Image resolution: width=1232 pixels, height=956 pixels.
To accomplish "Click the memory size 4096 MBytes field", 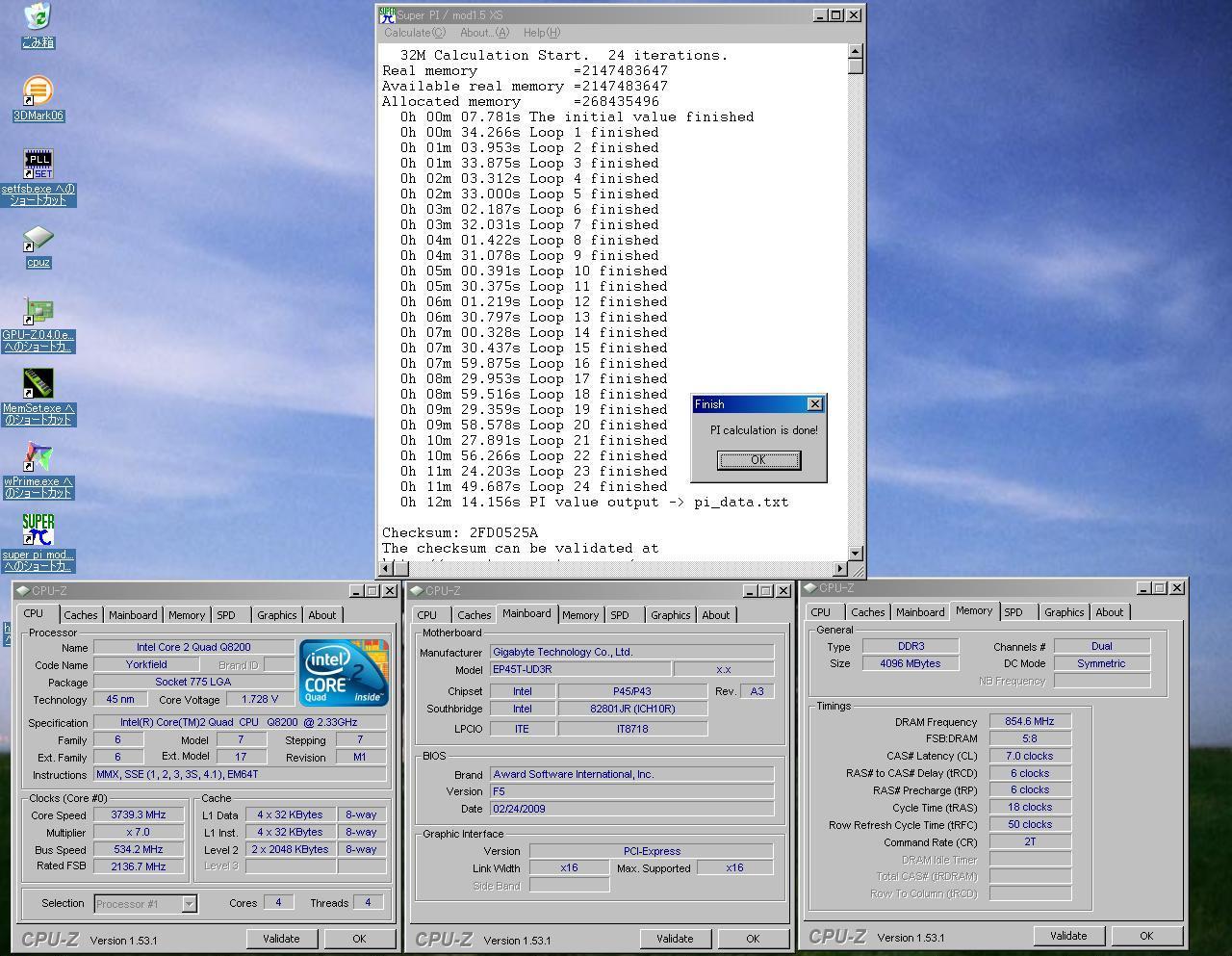I will point(911,663).
